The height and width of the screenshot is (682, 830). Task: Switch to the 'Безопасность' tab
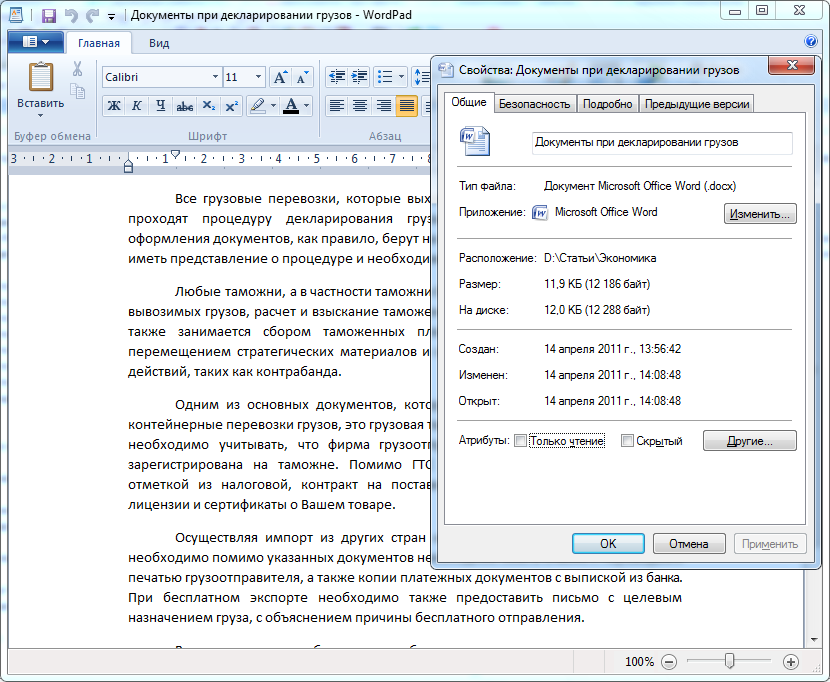click(x=534, y=104)
